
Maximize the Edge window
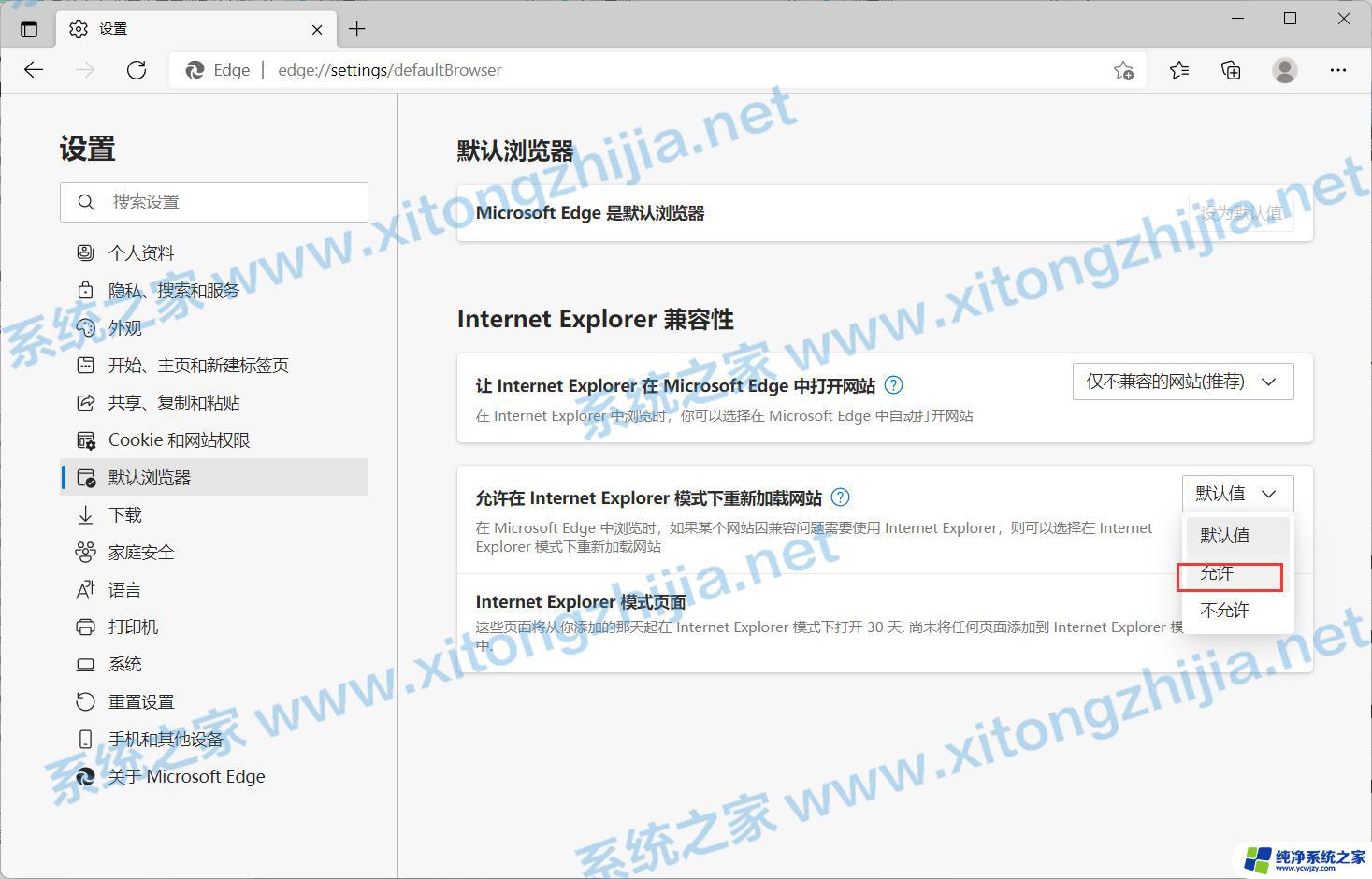point(1290,19)
